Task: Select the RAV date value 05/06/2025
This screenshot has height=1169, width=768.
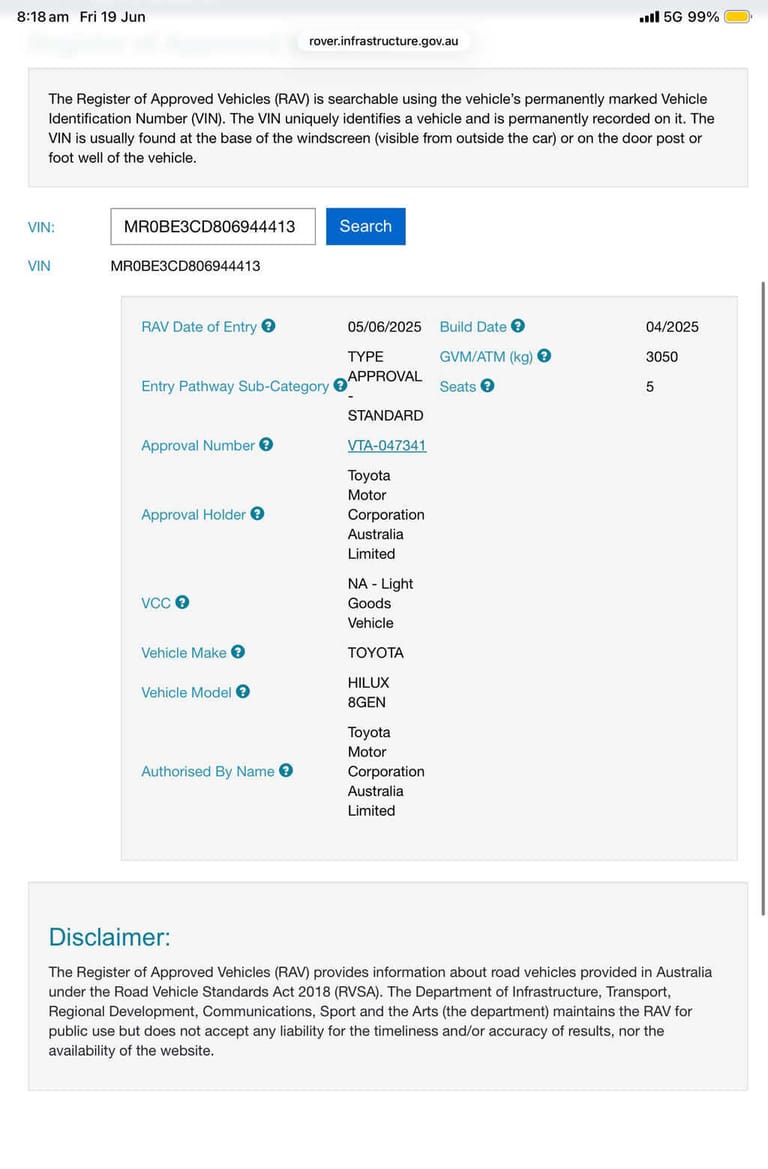Action: [384, 327]
